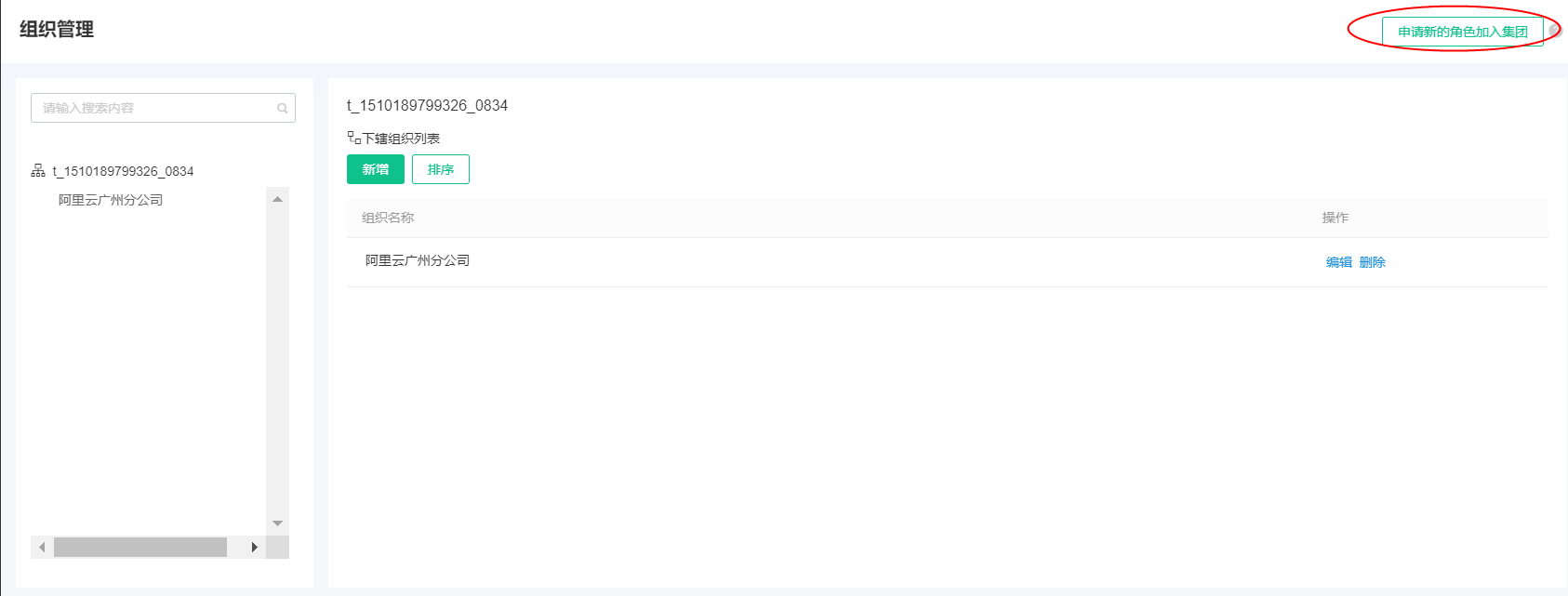Click the 组织名称 column header
Screen dimensions: 1568x596
(x=388, y=218)
